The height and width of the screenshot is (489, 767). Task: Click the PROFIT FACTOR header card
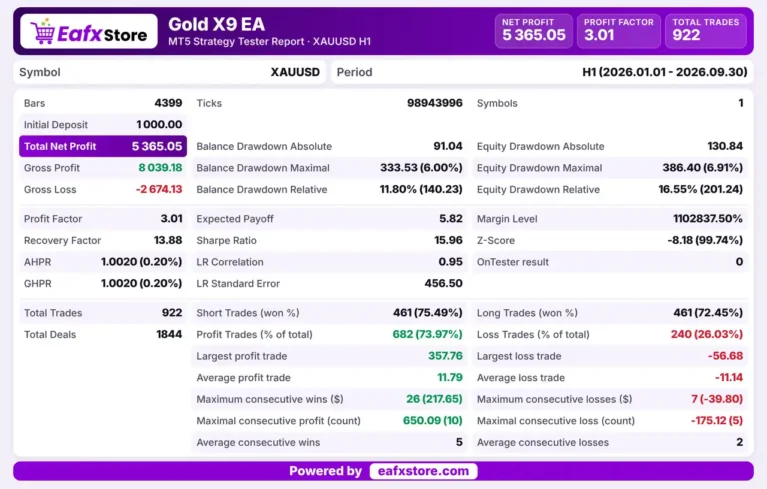coord(618,31)
